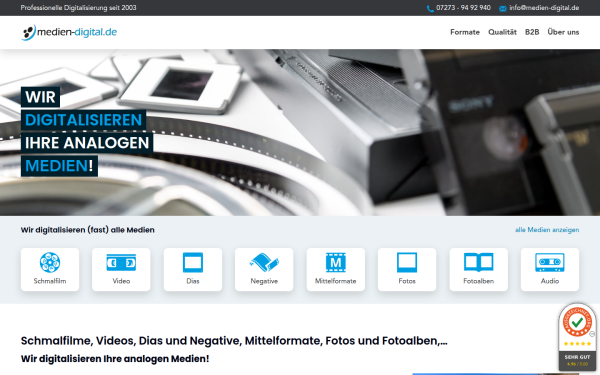Click the phone icon in top bar
Image resolution: width=600 pixels, height=375 pixels.
tap(430, 8)
